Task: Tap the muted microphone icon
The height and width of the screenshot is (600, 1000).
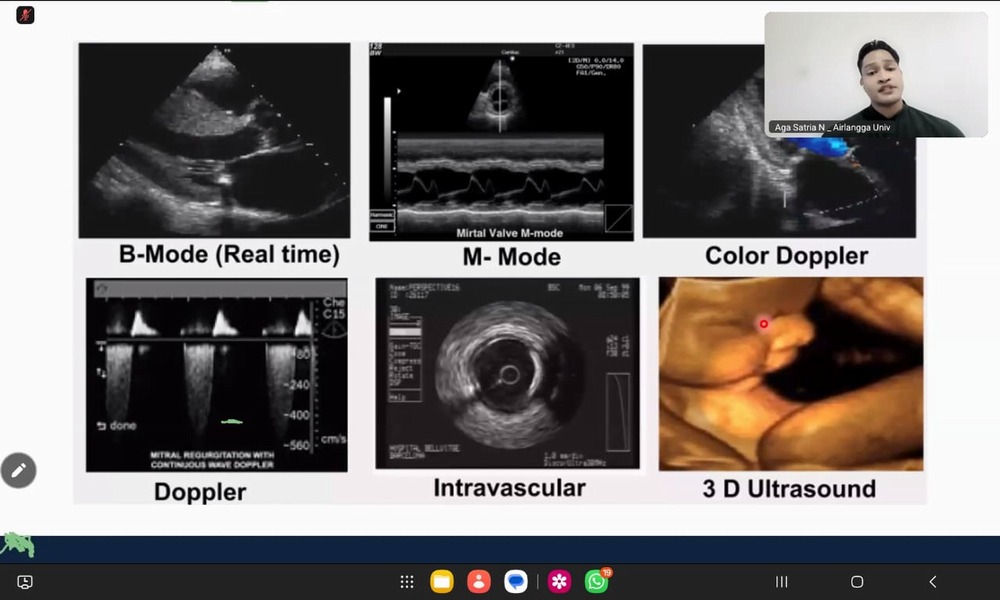Action: [x=25, y=15]
